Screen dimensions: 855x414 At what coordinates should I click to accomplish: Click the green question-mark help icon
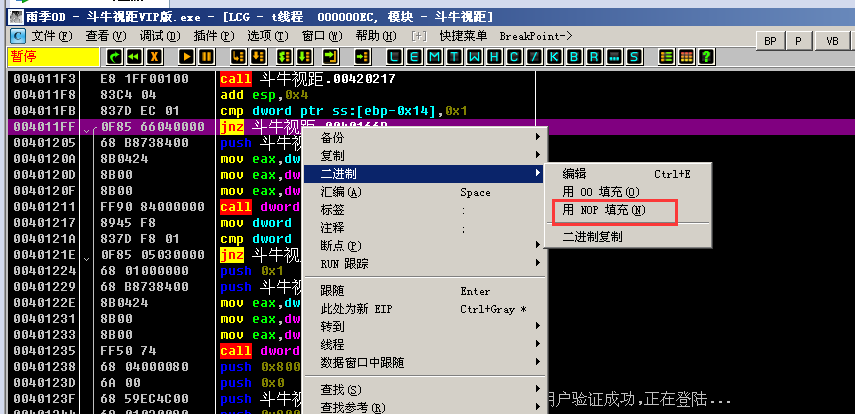tap(707, 57)
